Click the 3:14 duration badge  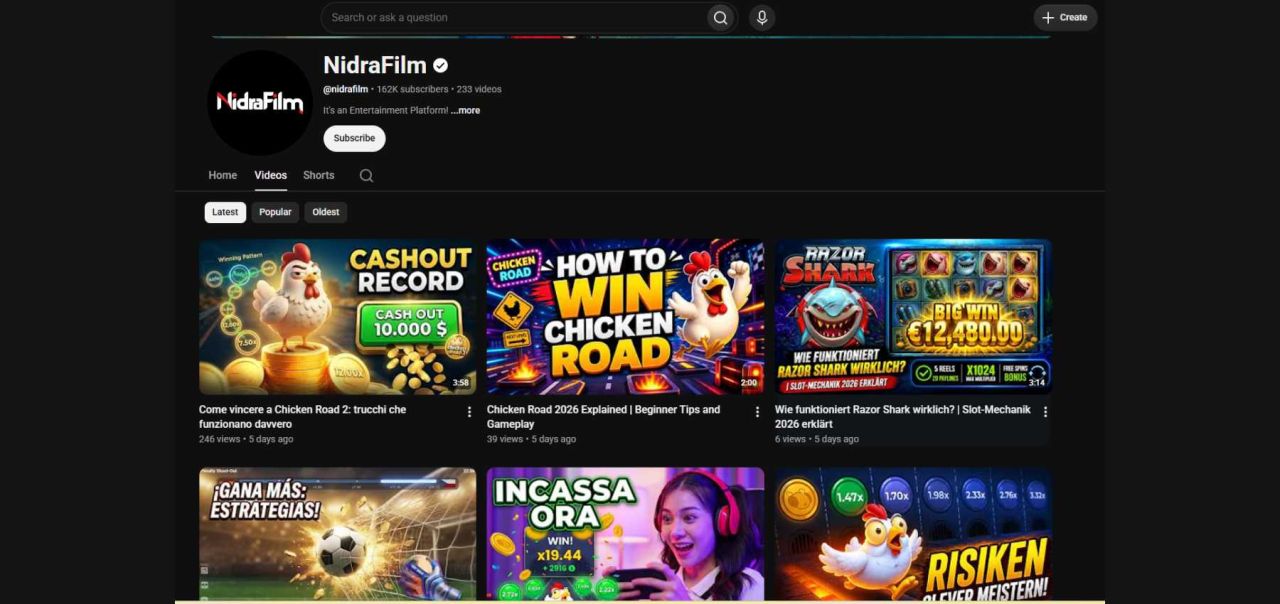pyautogui.click(x=1037, y=383)
